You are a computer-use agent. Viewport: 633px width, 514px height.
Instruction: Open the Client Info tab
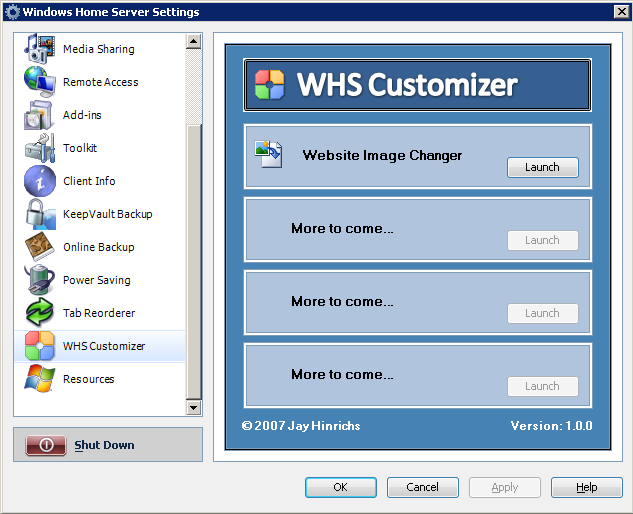pos(89,181)
